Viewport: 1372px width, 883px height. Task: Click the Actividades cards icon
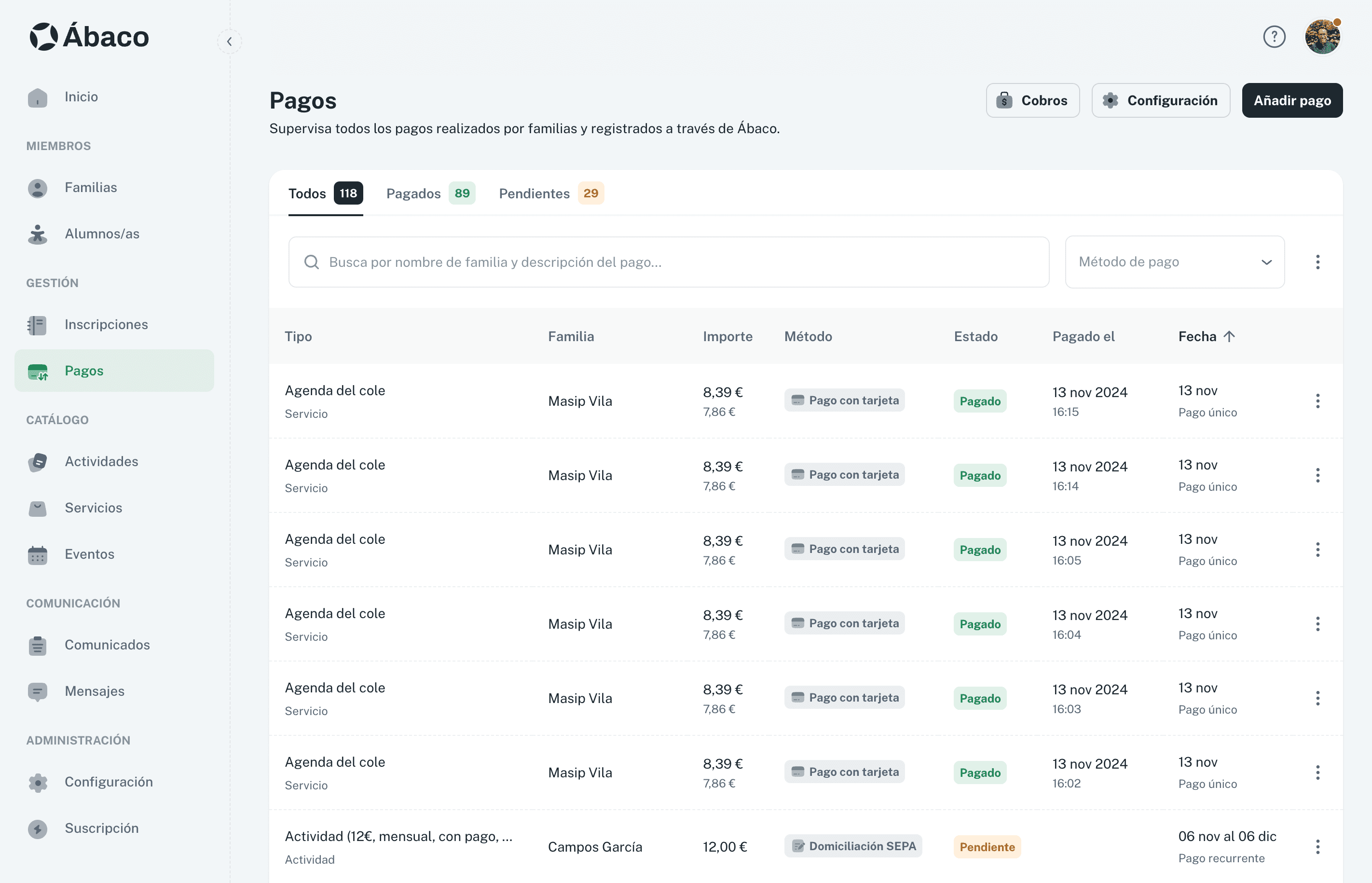click(x=38, y=462)
